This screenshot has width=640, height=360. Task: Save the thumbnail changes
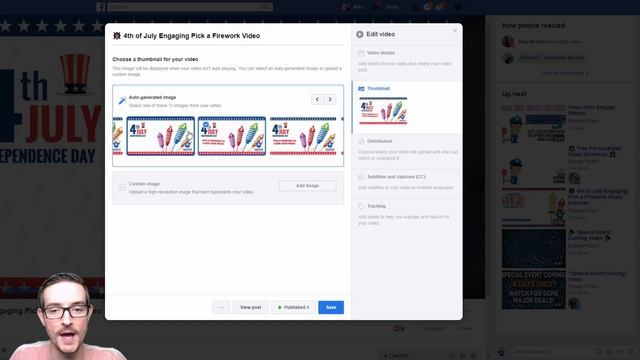331,307
